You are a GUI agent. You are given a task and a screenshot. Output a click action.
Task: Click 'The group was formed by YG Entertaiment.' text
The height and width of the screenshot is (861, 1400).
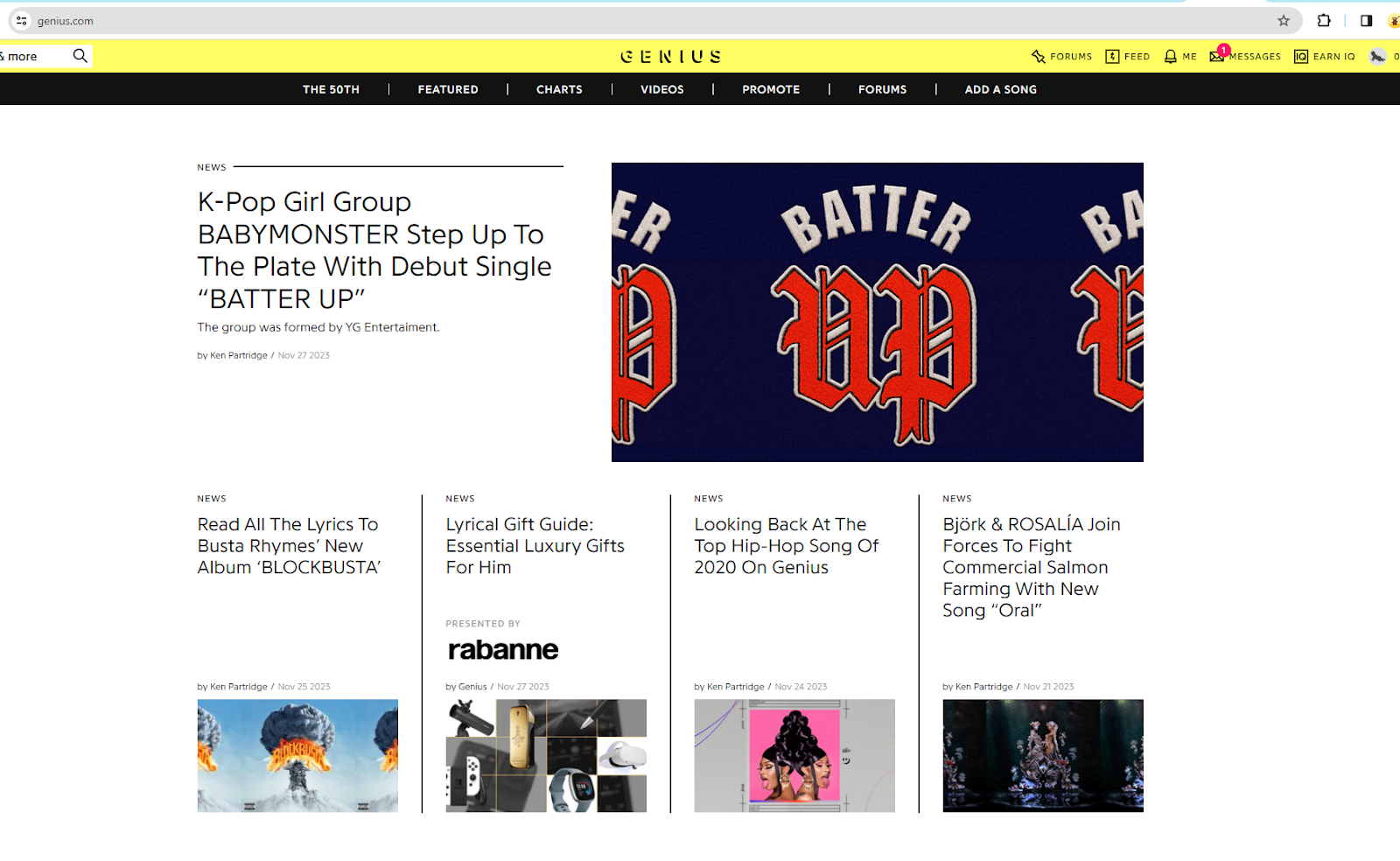coord(318,327)
